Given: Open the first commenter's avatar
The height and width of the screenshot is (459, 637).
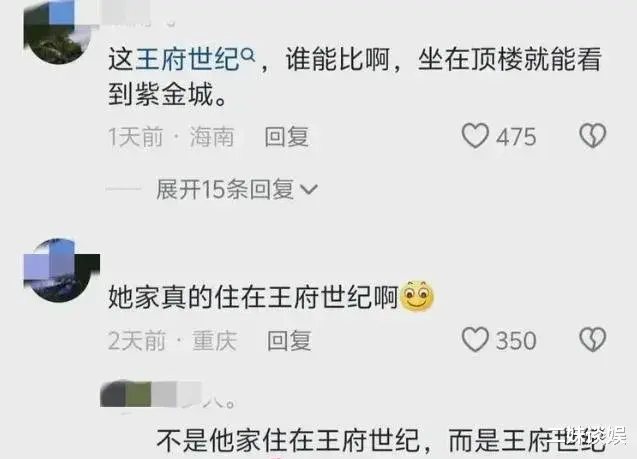Looking at the screenshot, I should (58, 32).
